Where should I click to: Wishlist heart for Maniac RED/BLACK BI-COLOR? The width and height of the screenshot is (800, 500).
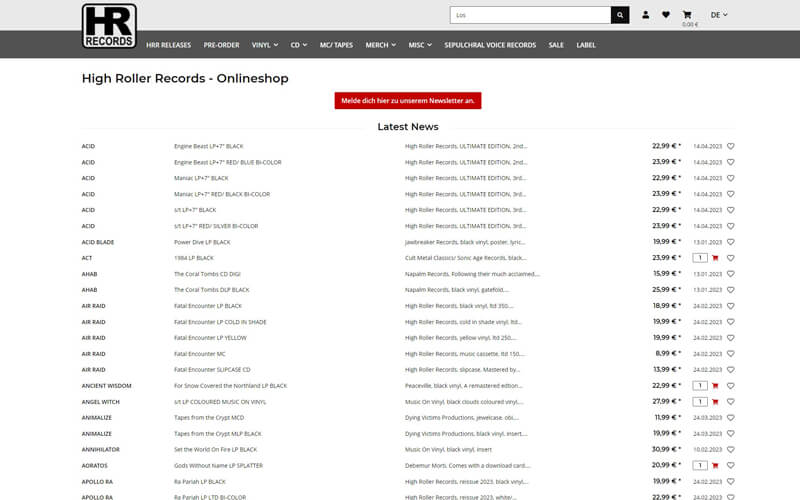point(731,194)
